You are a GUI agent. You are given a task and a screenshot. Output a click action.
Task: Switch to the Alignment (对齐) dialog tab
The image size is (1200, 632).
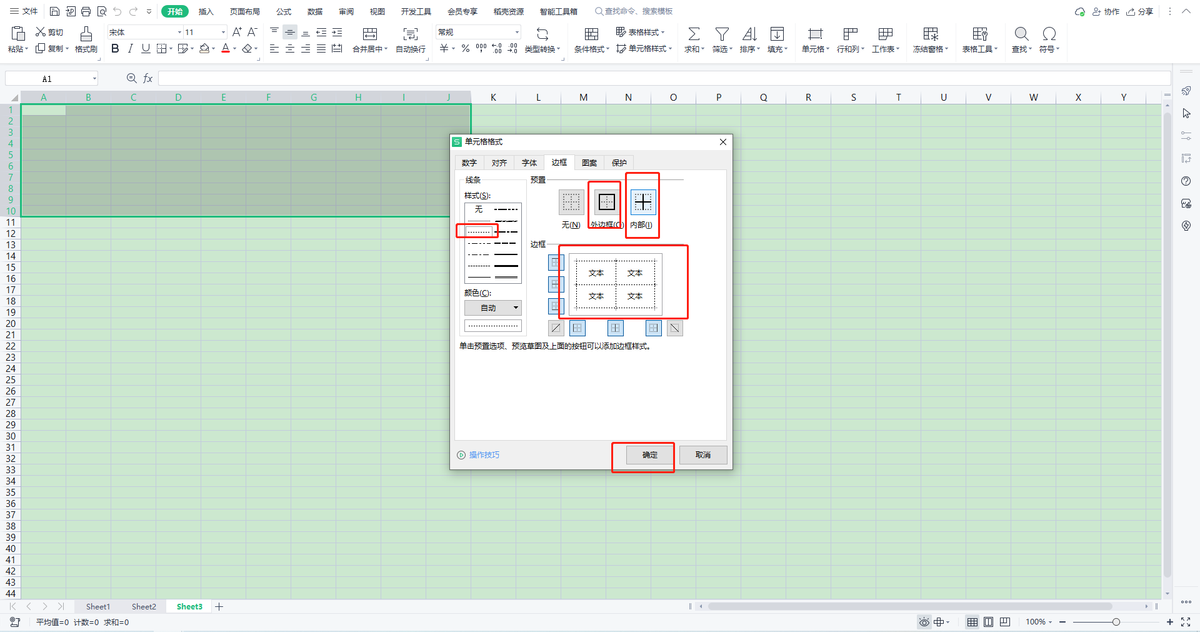(500, 162)
